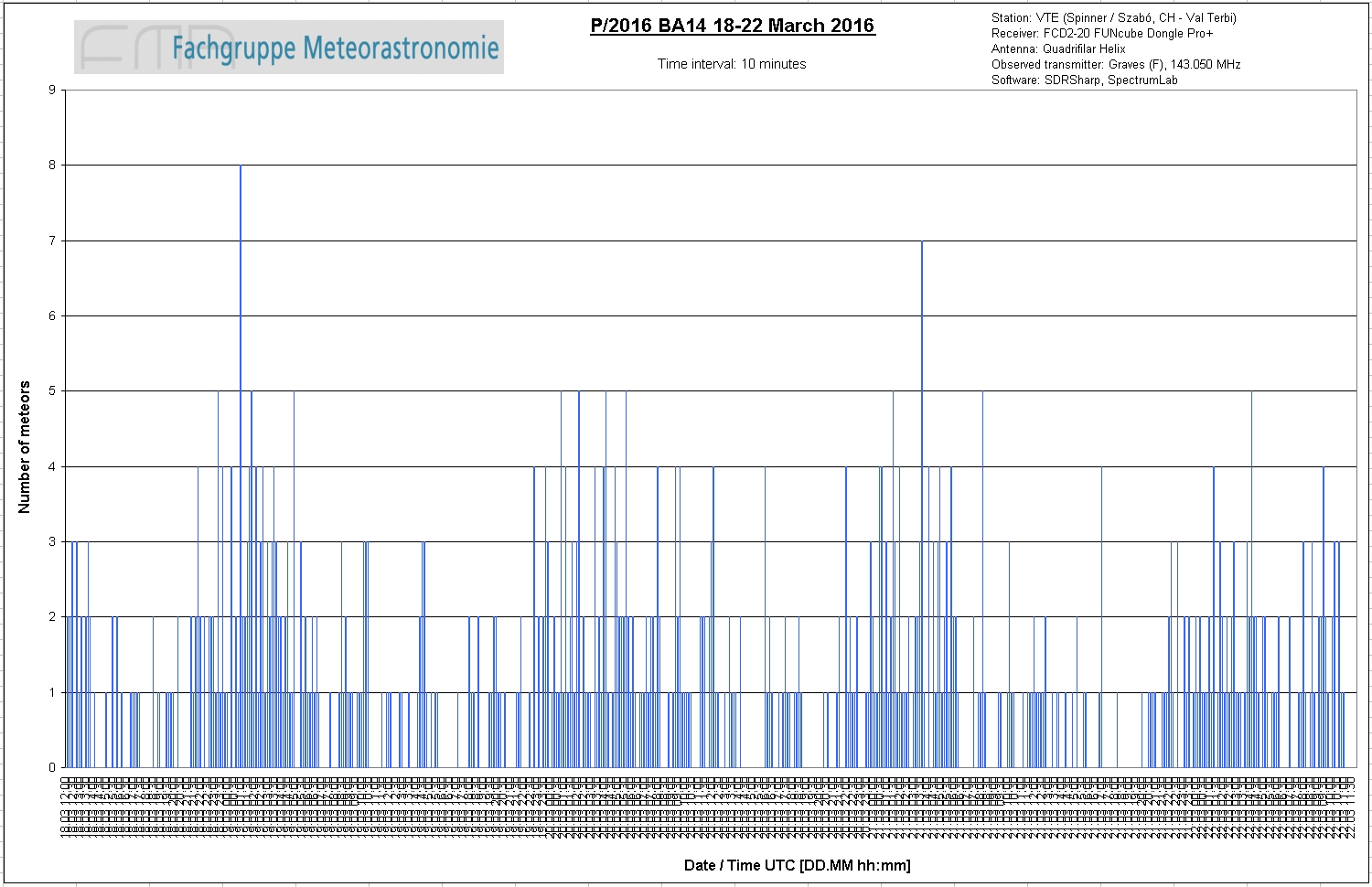Image resolution: width=1372 pixels, height=887 pixels.
Task: Click the bar peaking at 7 meteors
Action: (922, 504)
